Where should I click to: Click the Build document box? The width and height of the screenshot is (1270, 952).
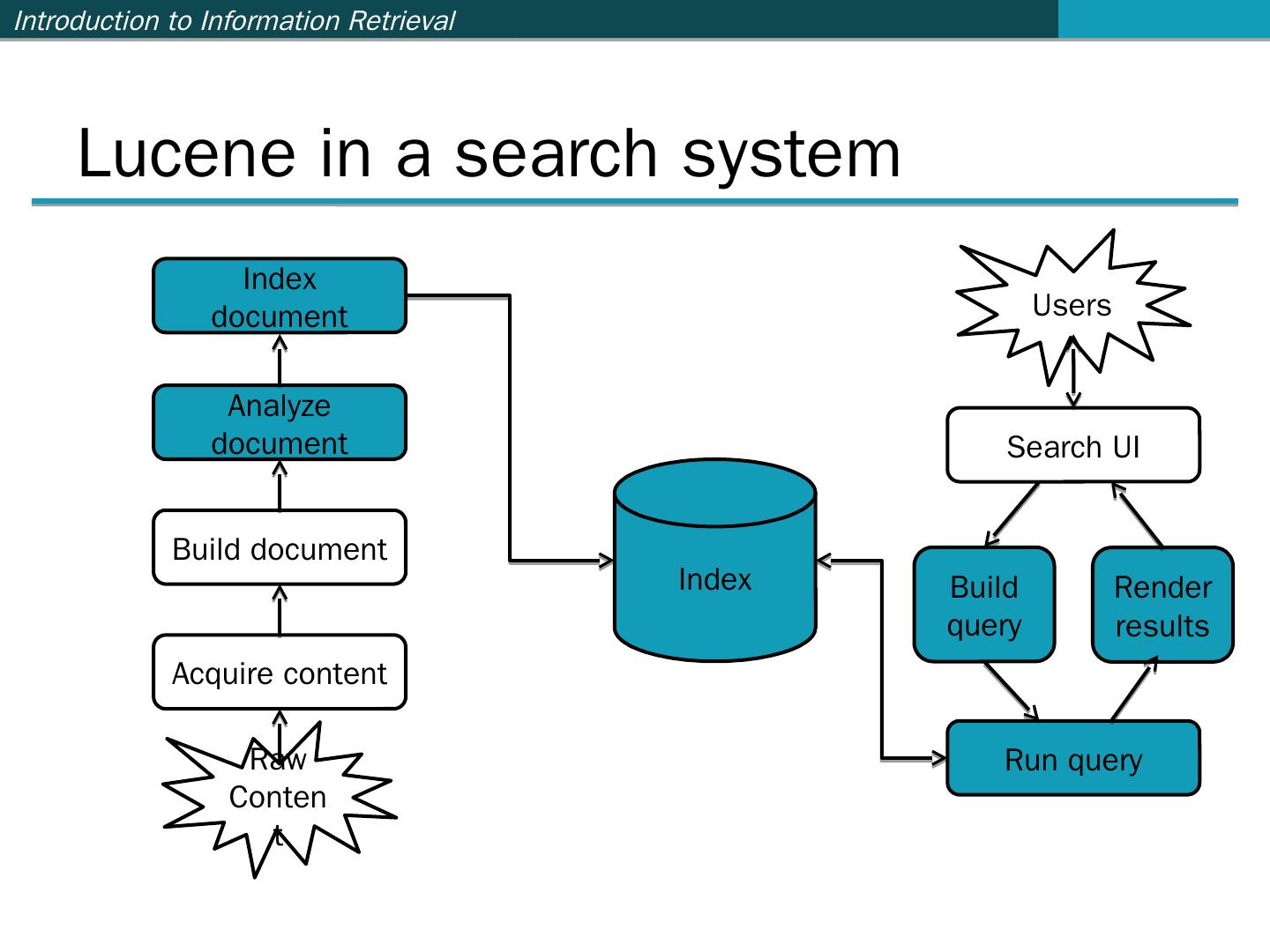click(280, 548)
